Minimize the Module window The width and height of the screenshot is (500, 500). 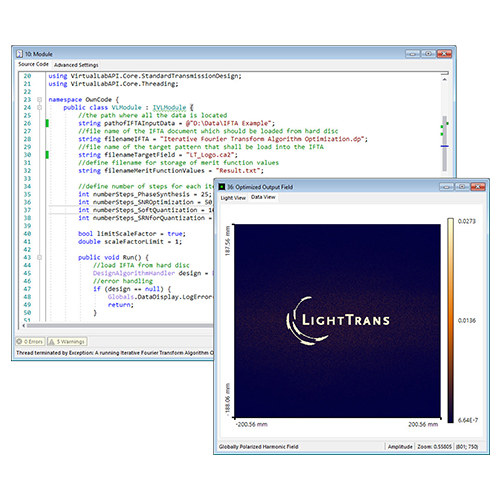coord(413,53)
